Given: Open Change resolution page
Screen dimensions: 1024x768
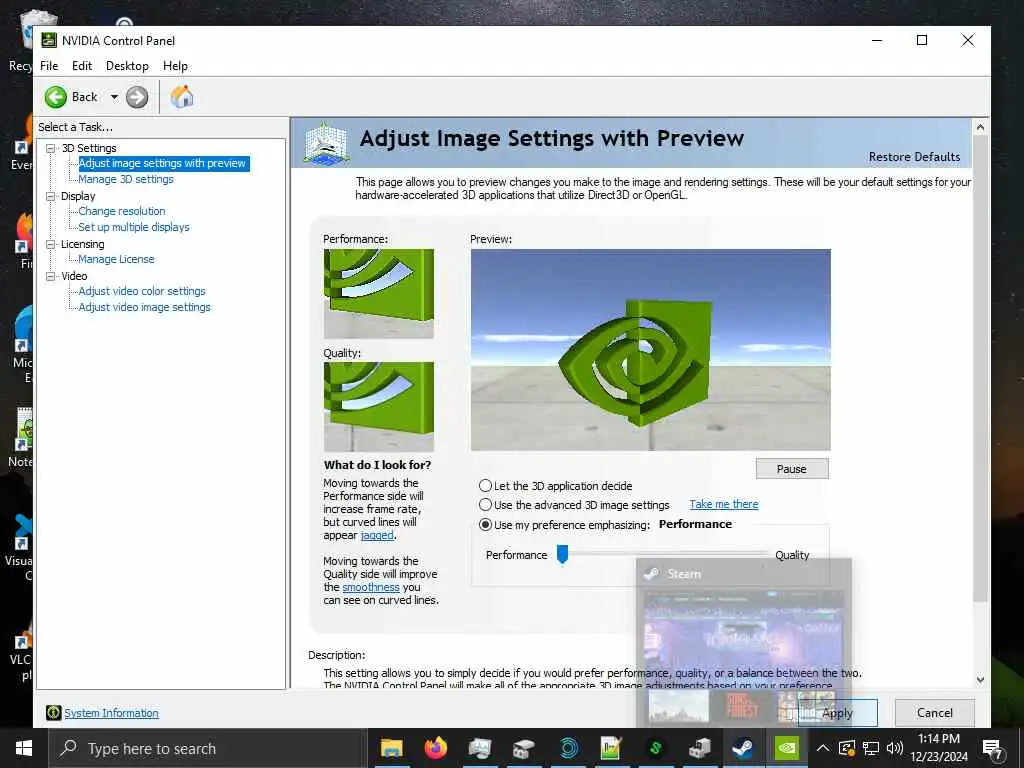Looking at the screenshot, I should click(122, 211).
